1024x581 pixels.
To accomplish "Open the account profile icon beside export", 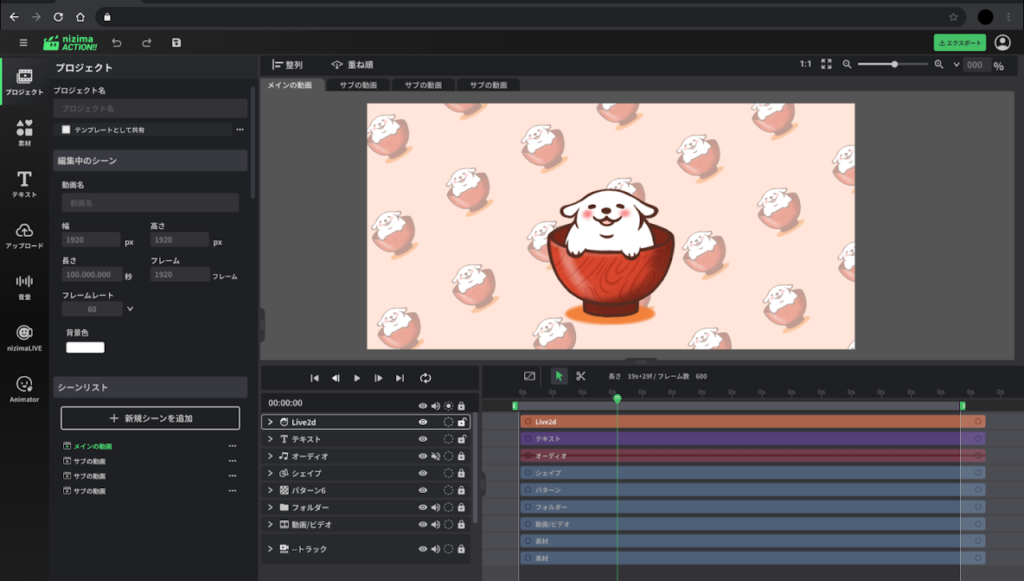I will (1002, 42).
